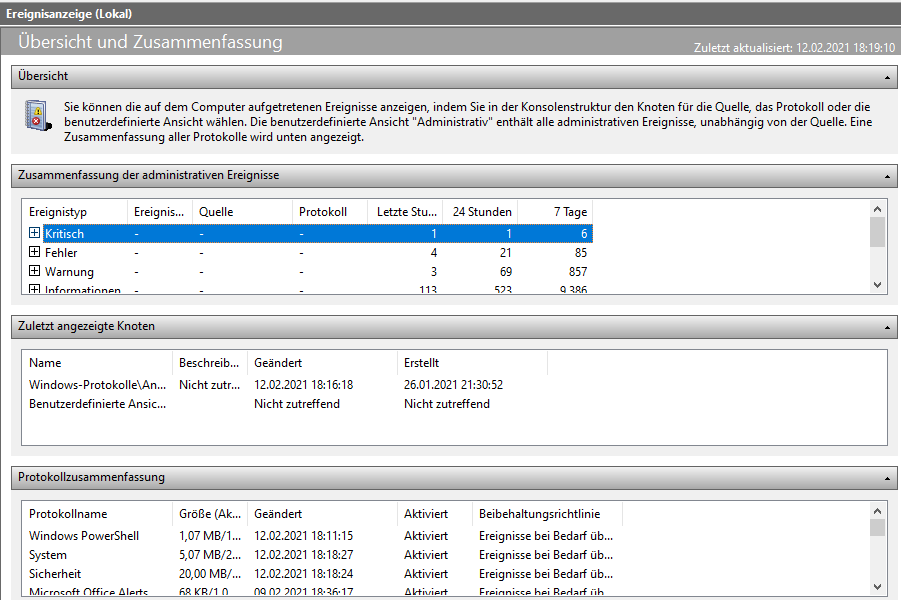Click the 857 warnings count for 7 days

[578, 271]
